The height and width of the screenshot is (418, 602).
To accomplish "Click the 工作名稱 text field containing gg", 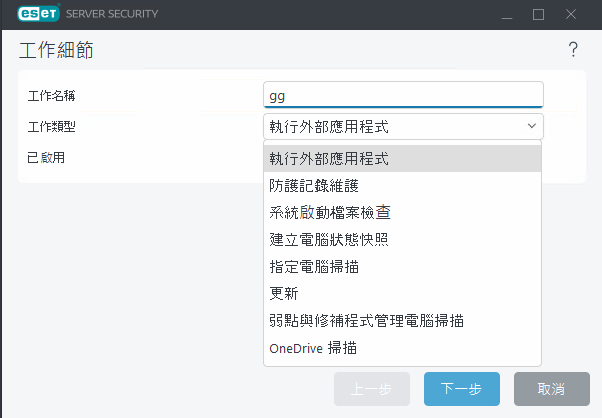I will pos(402,95).
